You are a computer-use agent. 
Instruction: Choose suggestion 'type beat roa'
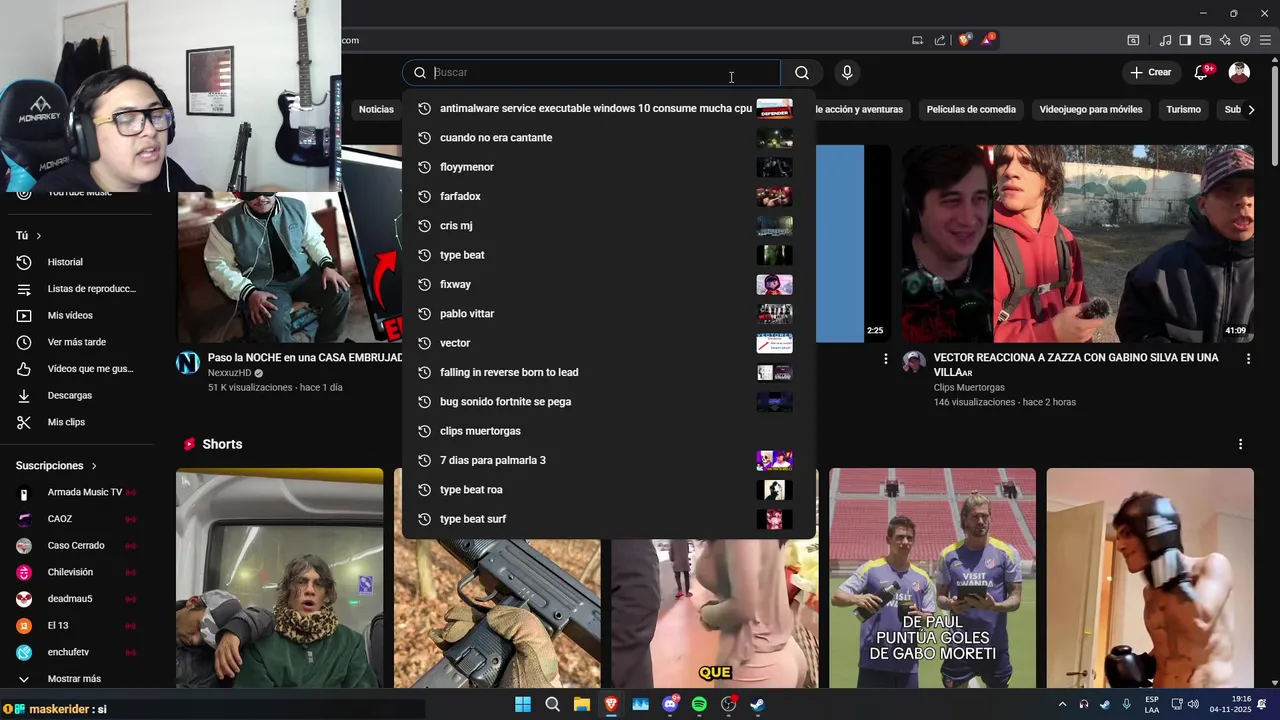click(608, 490)
